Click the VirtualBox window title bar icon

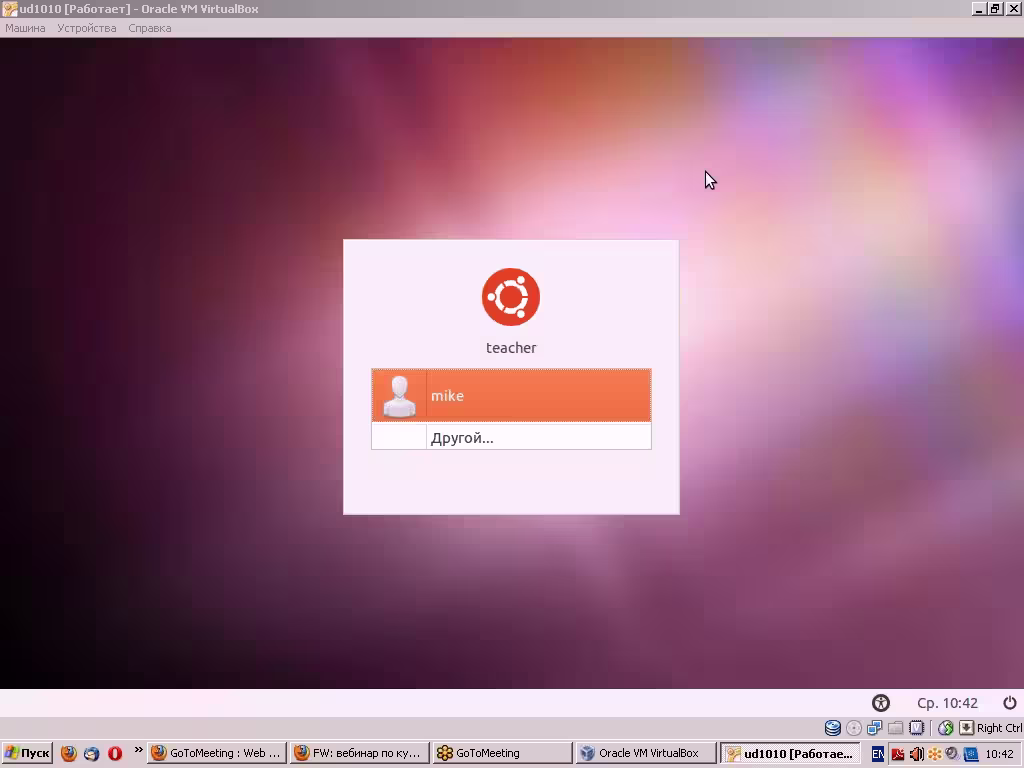point(9,8)
